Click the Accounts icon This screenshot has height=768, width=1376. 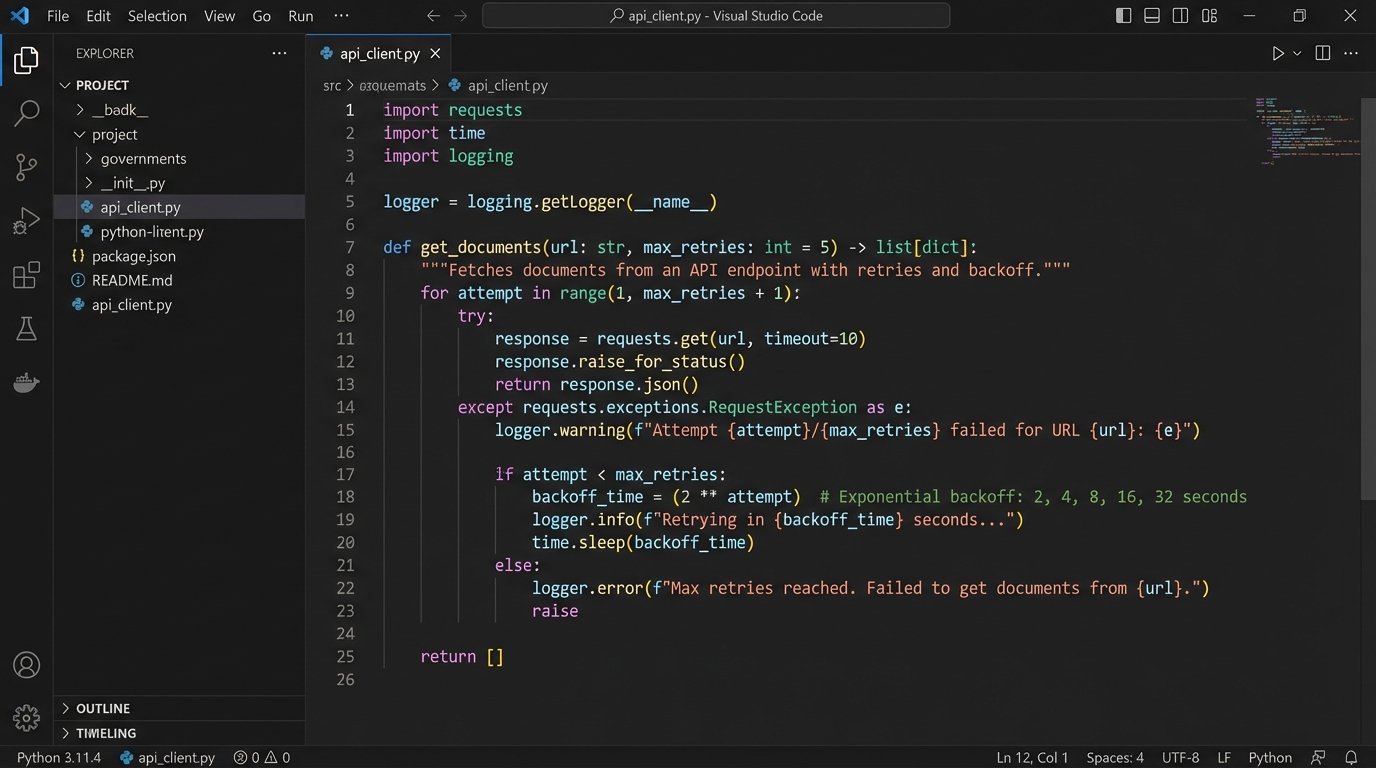26,665
